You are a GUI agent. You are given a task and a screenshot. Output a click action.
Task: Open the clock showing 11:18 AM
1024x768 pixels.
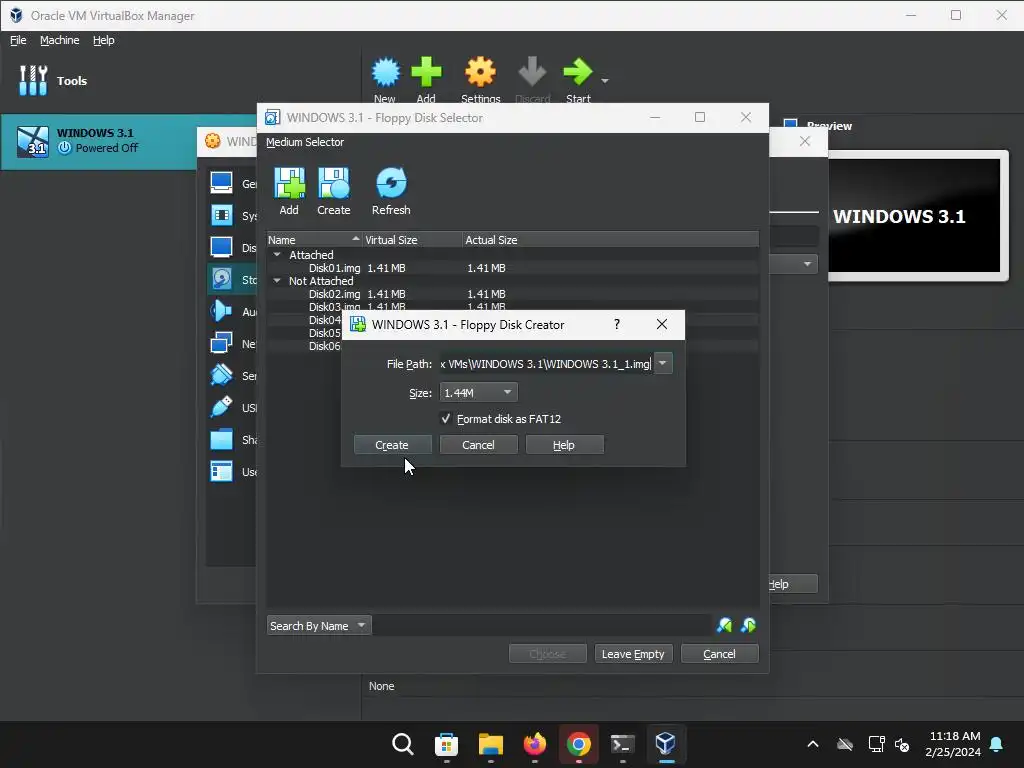(x=953, y=744)
